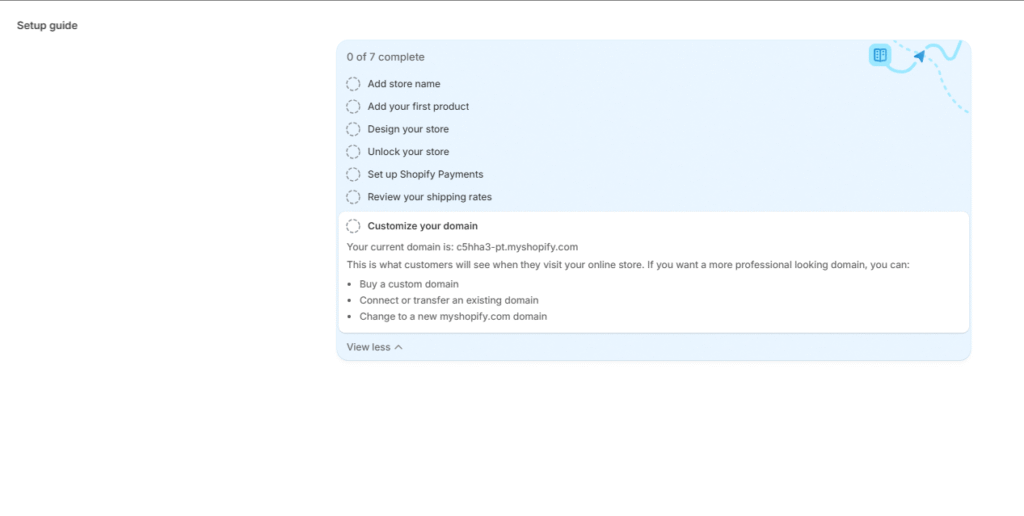Collapse the guide with View less
1024x516 pixels.
coord(374,347)
